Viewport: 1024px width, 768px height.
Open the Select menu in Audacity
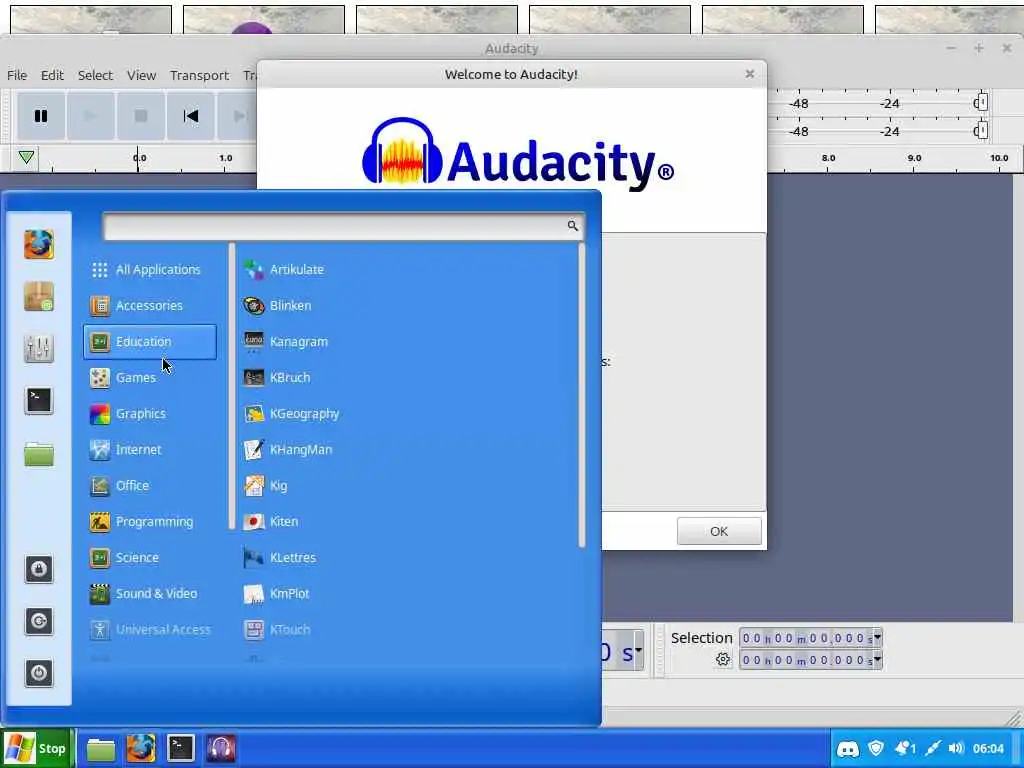95,75
